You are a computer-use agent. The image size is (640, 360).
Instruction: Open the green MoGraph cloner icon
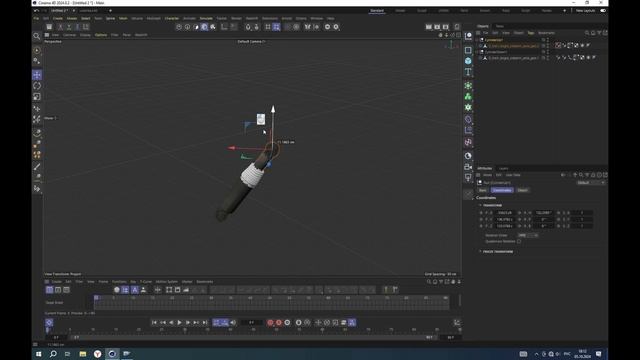468,97
